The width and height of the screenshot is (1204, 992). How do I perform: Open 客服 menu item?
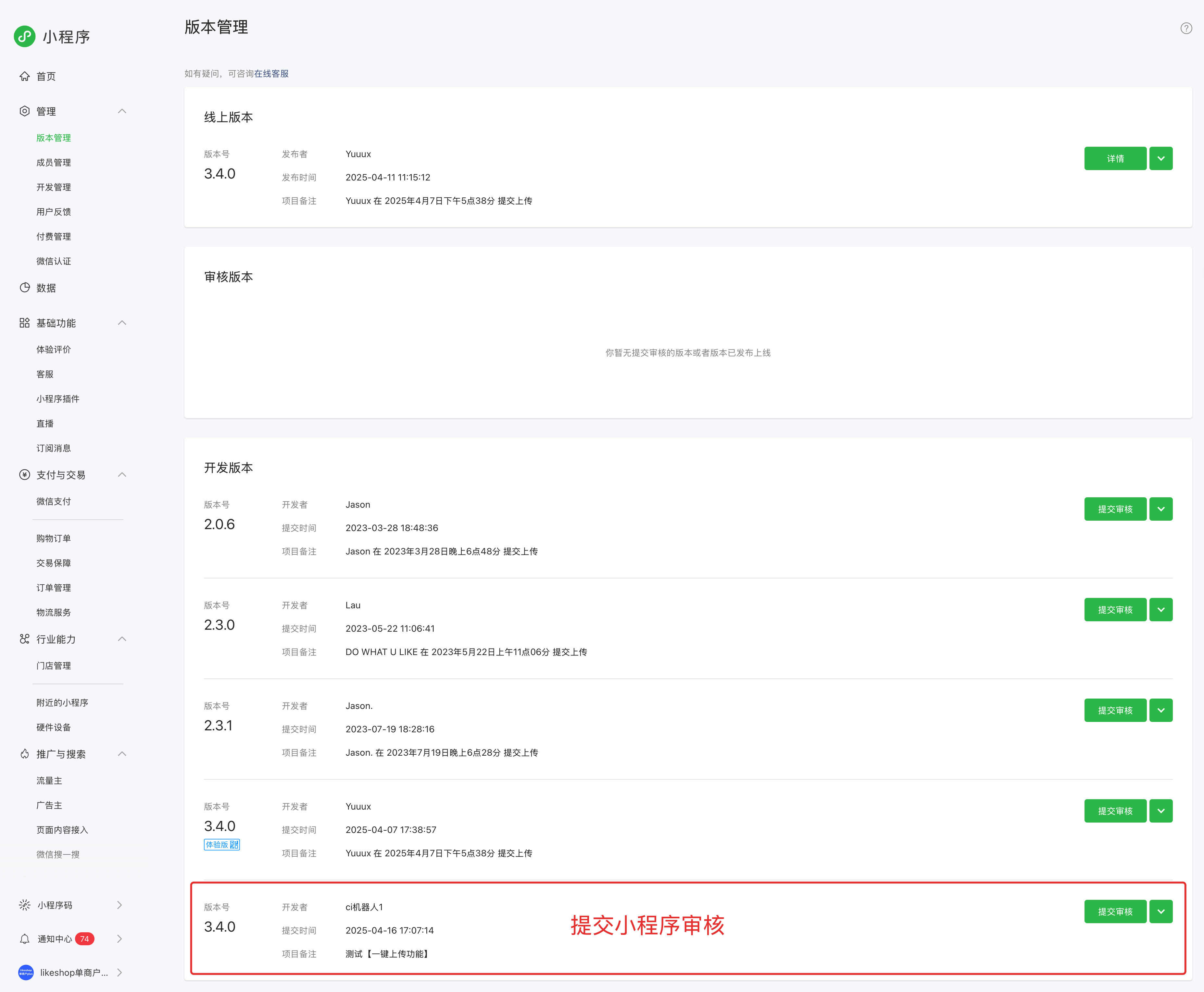(x=45, y=374)
